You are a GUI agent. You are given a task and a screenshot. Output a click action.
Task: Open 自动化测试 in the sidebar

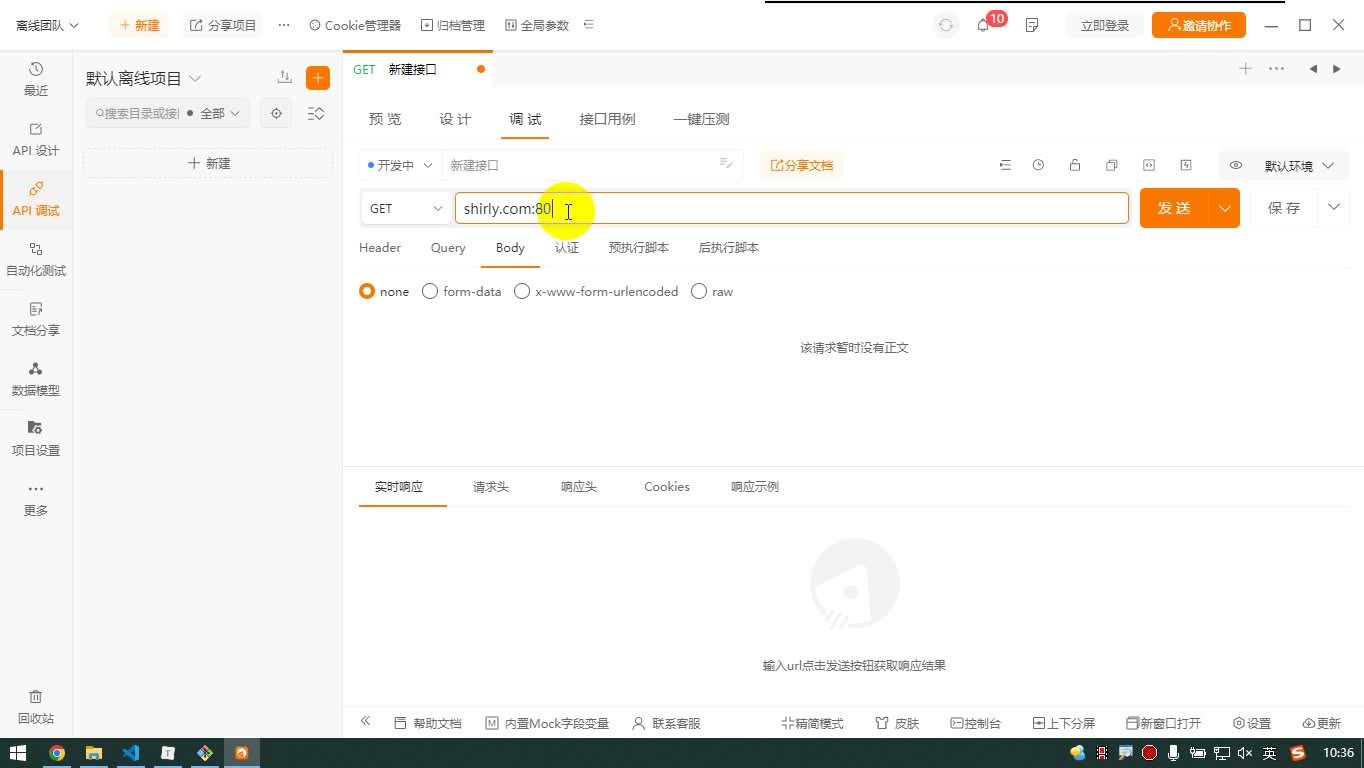[36, 259]
